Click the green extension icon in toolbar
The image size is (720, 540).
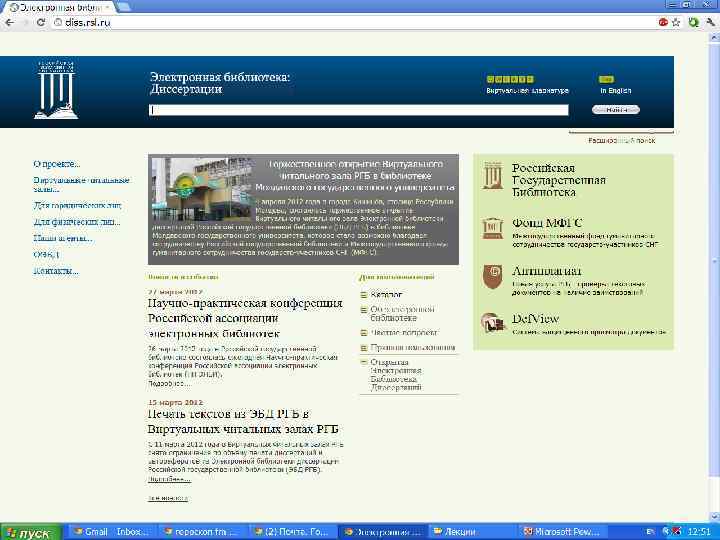click(x=693, y=22)
